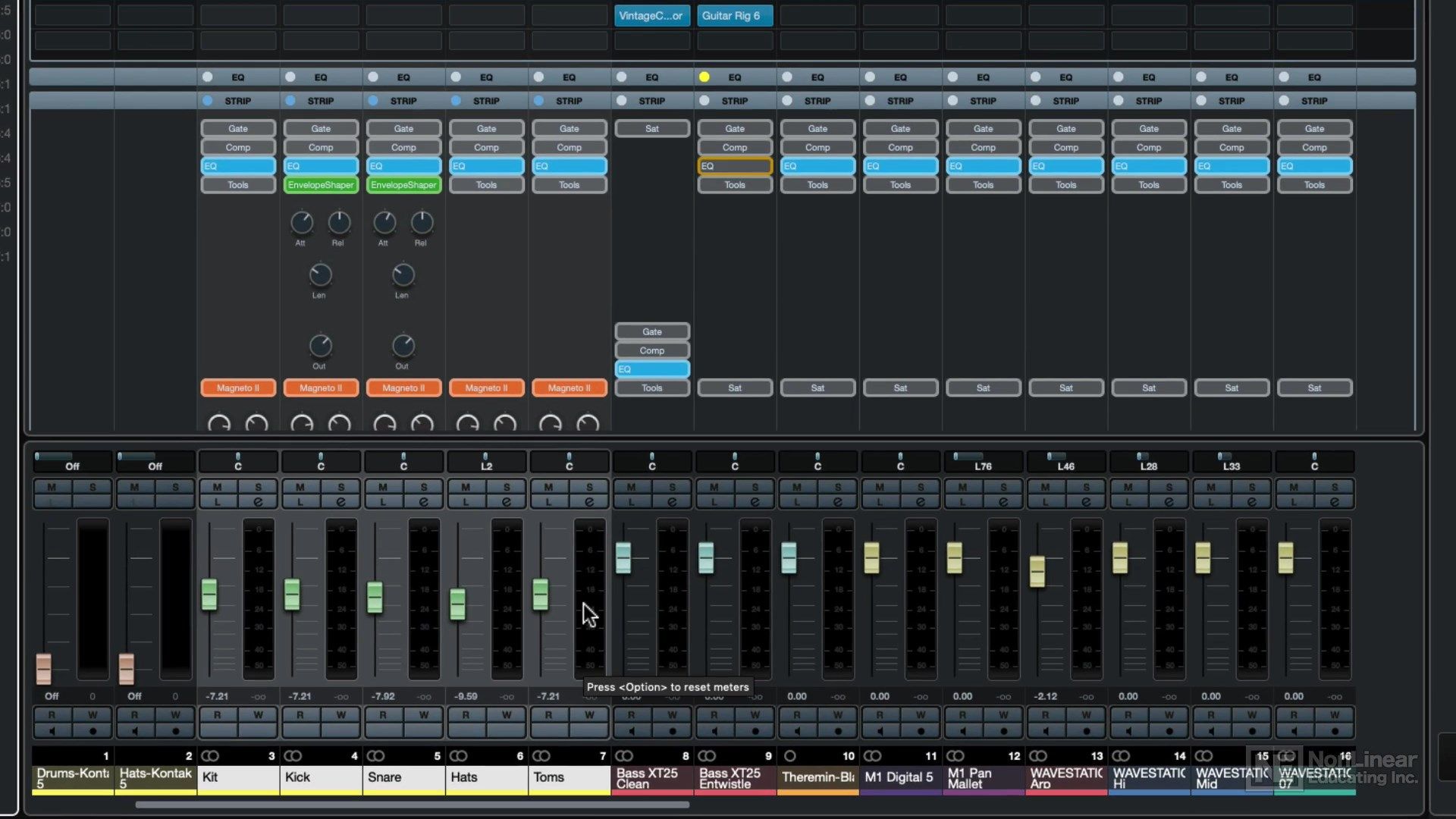Open channel settings 'e' for Kick
The image size is (1456, 819).
coord(340,502)
